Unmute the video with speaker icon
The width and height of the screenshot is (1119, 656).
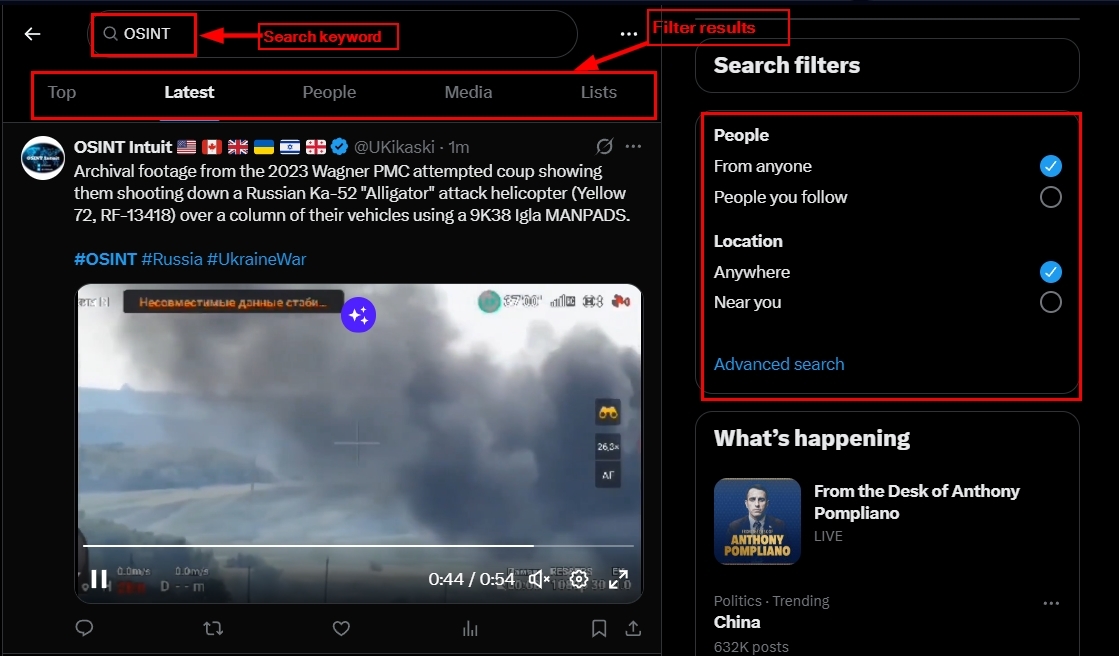pyautogui.click(x=540, y=579)
